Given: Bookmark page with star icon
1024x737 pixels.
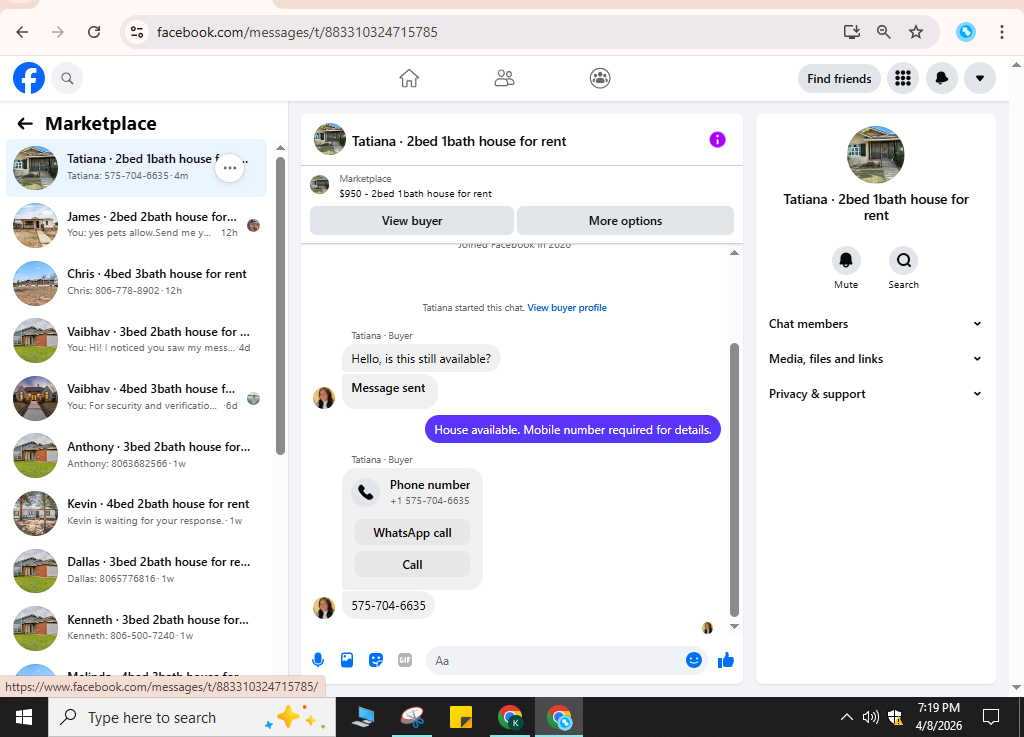Looking at the screenshot, I should (x=916, y=32).
